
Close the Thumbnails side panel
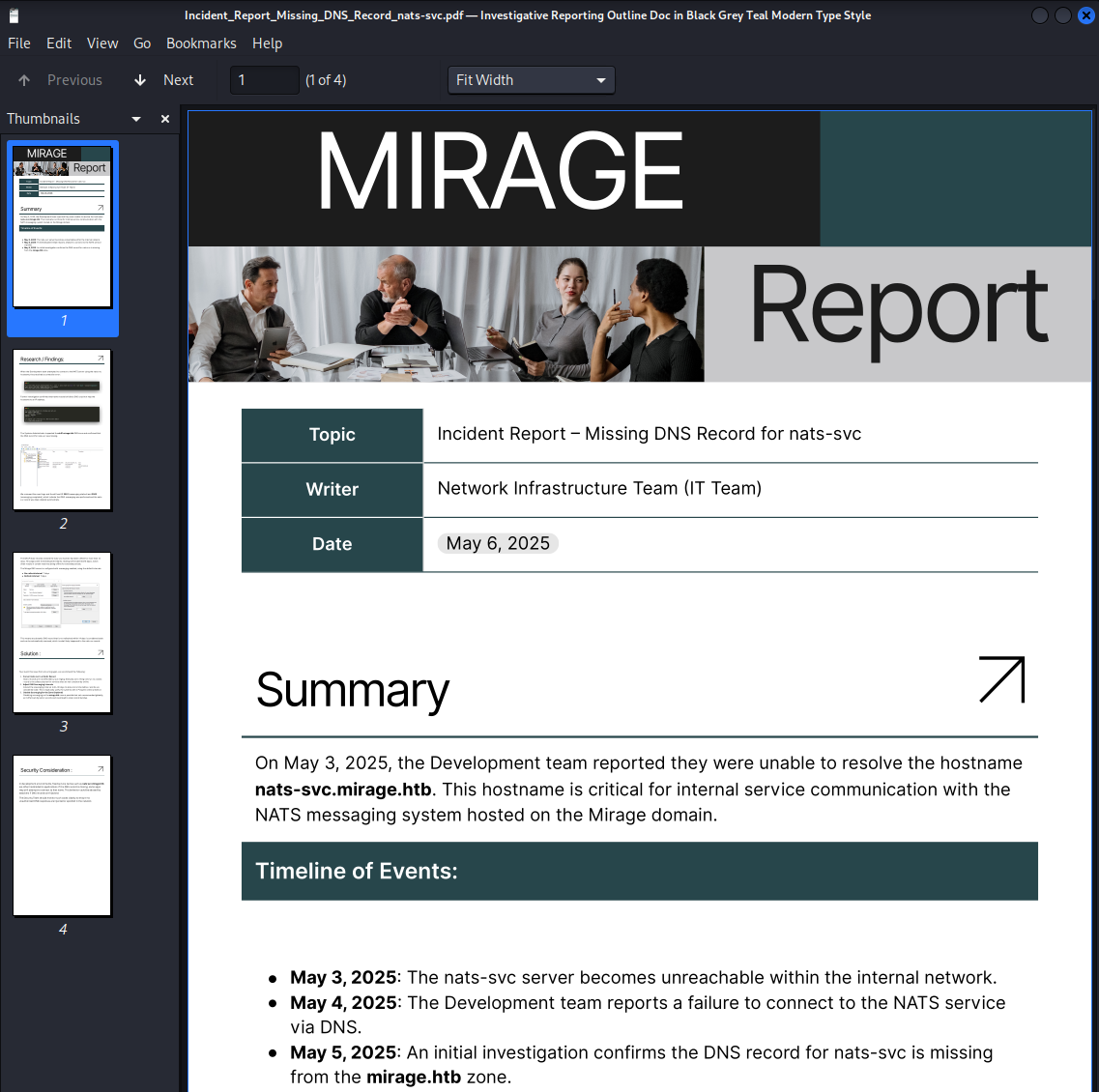tap(165, 119)
